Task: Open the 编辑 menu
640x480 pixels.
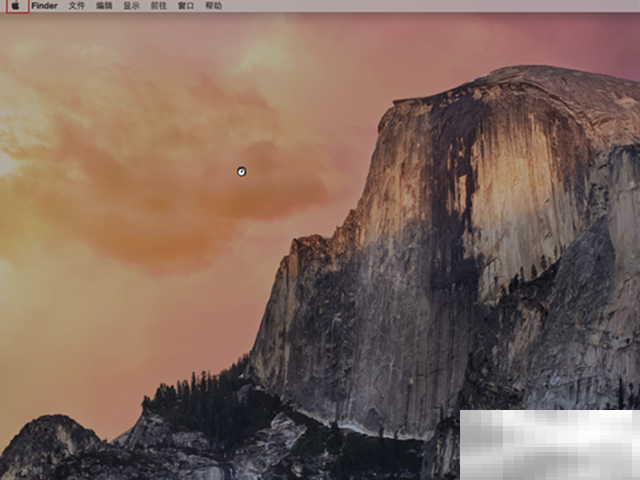Action: coord(104,6)
